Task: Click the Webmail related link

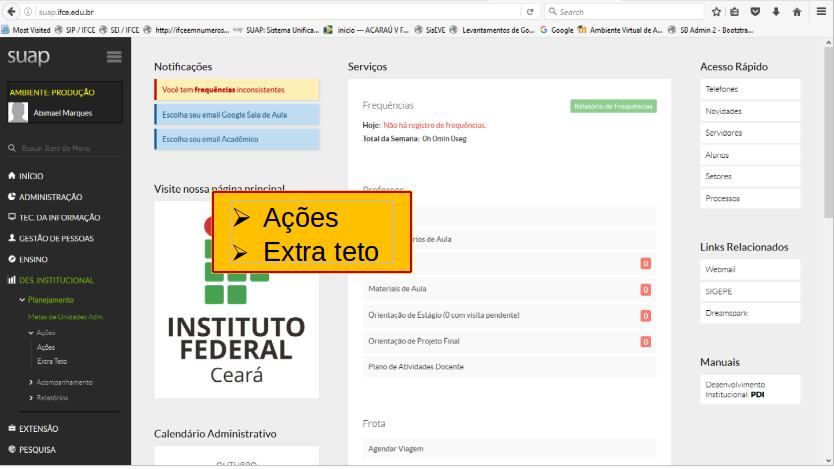Action: click(x=719, y=269)
